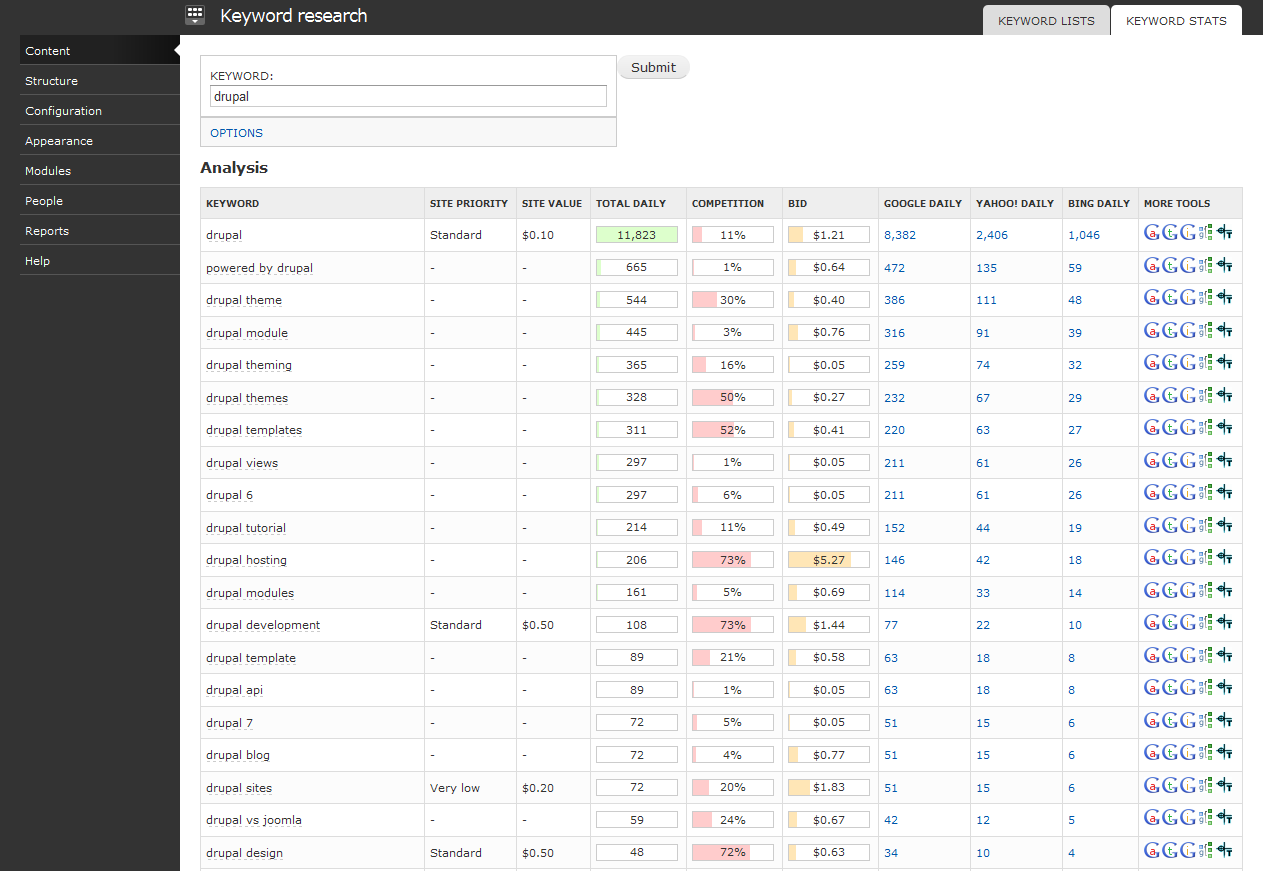1263x871 pixels.
Task: Open Google Insights icon for 'drupal theme'
Action: click(1188, 299)
